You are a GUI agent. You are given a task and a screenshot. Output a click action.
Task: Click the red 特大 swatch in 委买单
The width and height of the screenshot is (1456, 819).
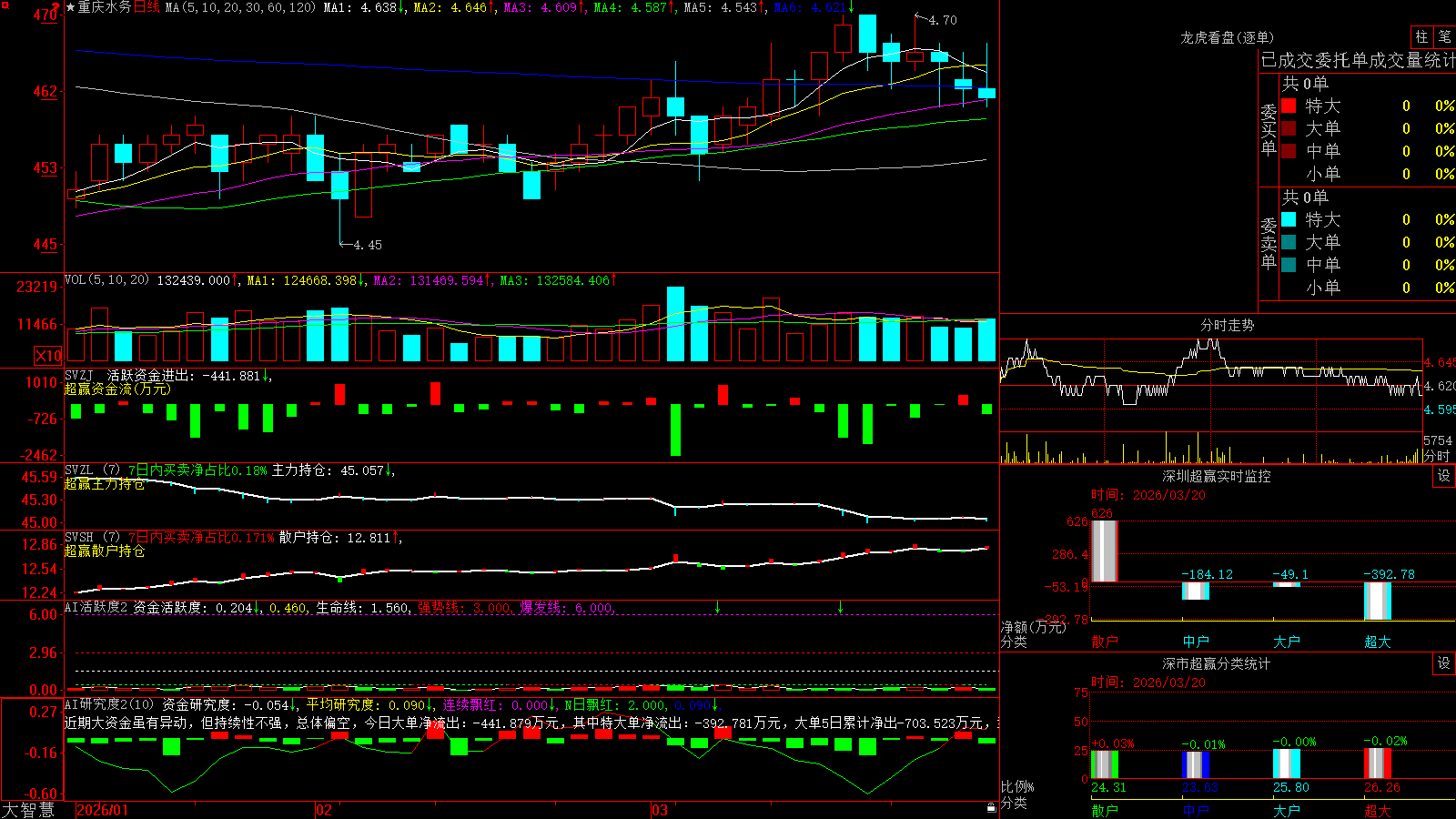[x=1289, y=106]
